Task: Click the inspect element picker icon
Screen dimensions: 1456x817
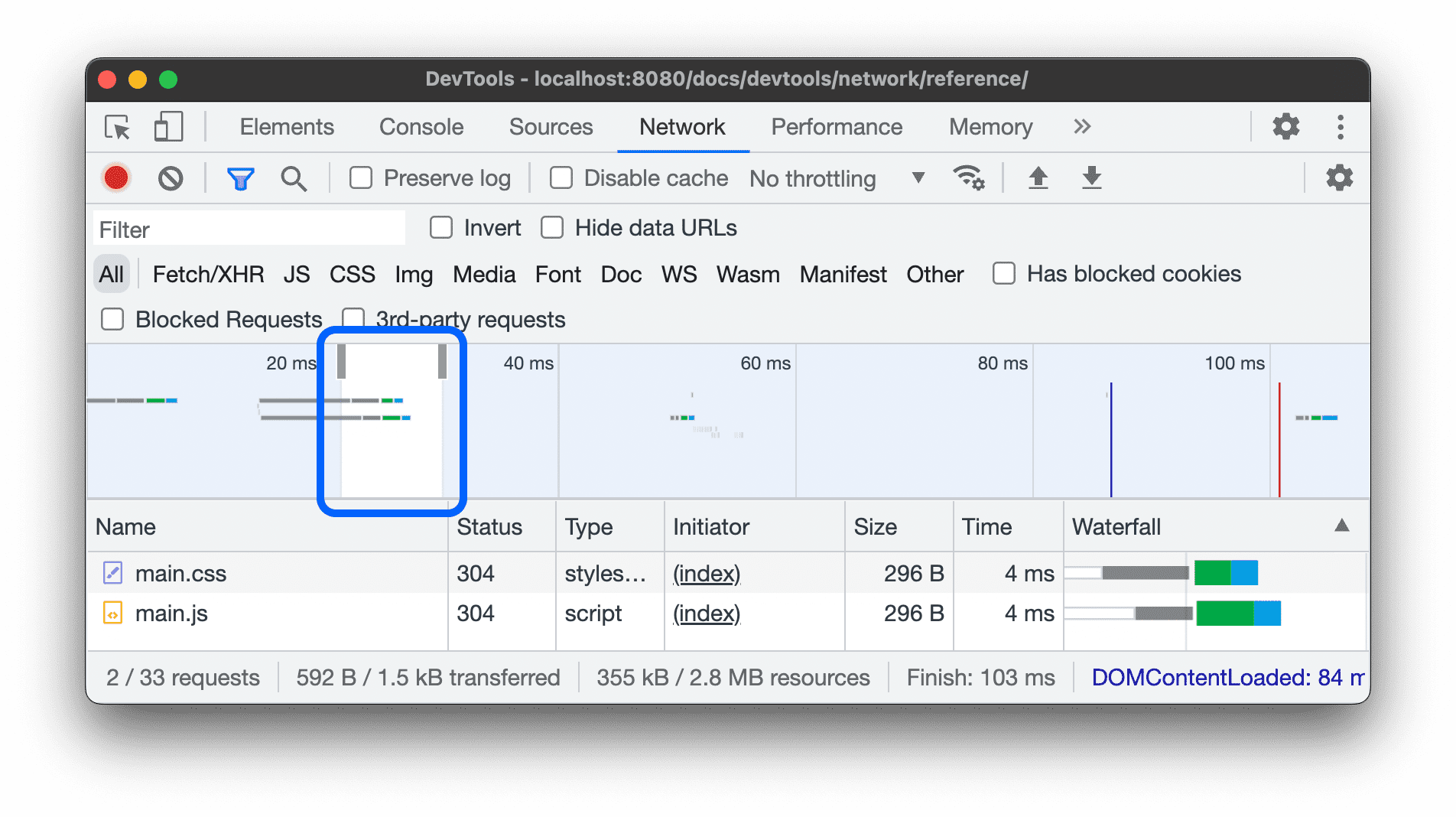Action: [118, 127]
